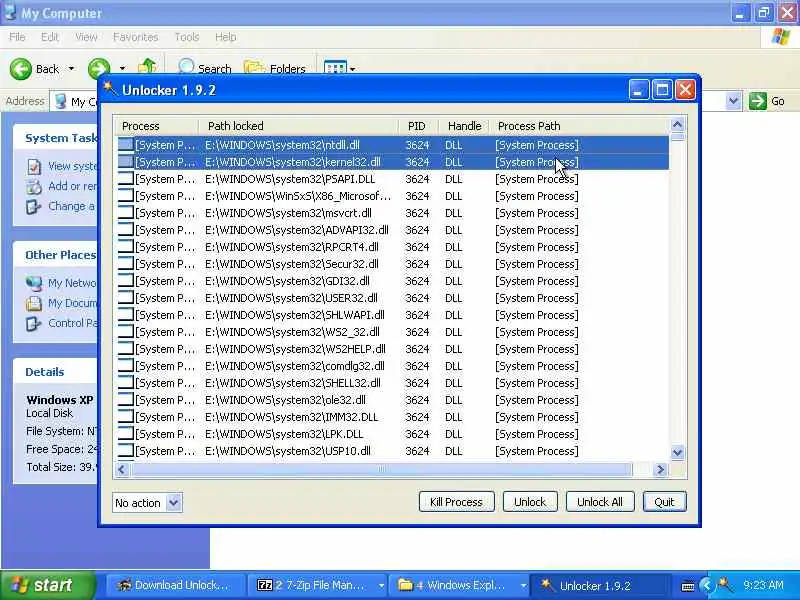Click the Windows start button
The image size is (800, 600).
(47, 585)
